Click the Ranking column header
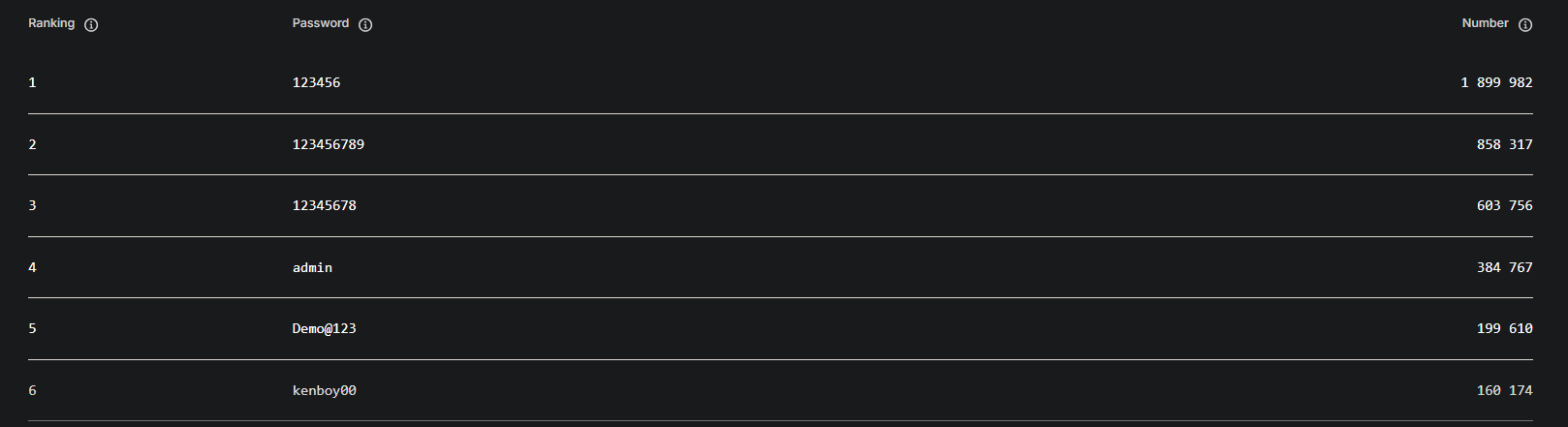 [x=51, y=23]
